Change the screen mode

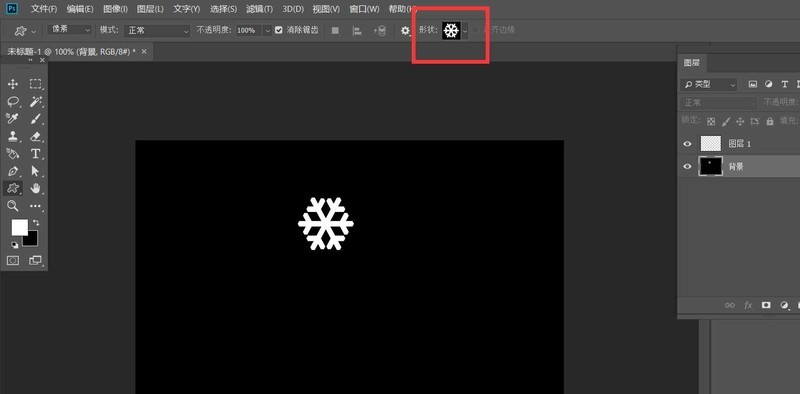click(35, 261)
